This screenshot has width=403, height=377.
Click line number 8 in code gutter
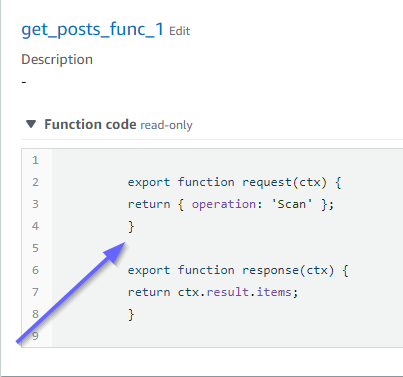point(35,314)
